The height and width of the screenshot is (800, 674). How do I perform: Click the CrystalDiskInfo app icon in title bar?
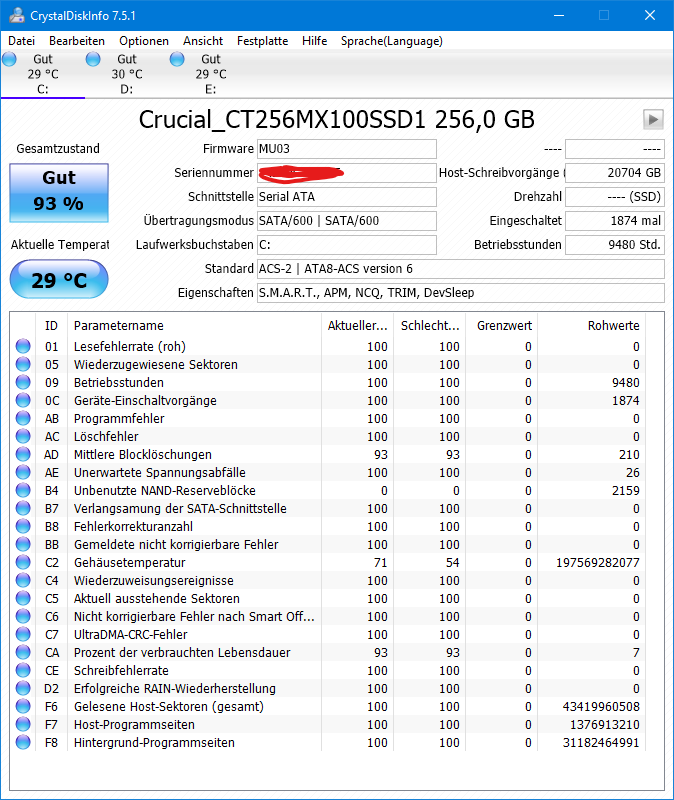pos(16,15)
